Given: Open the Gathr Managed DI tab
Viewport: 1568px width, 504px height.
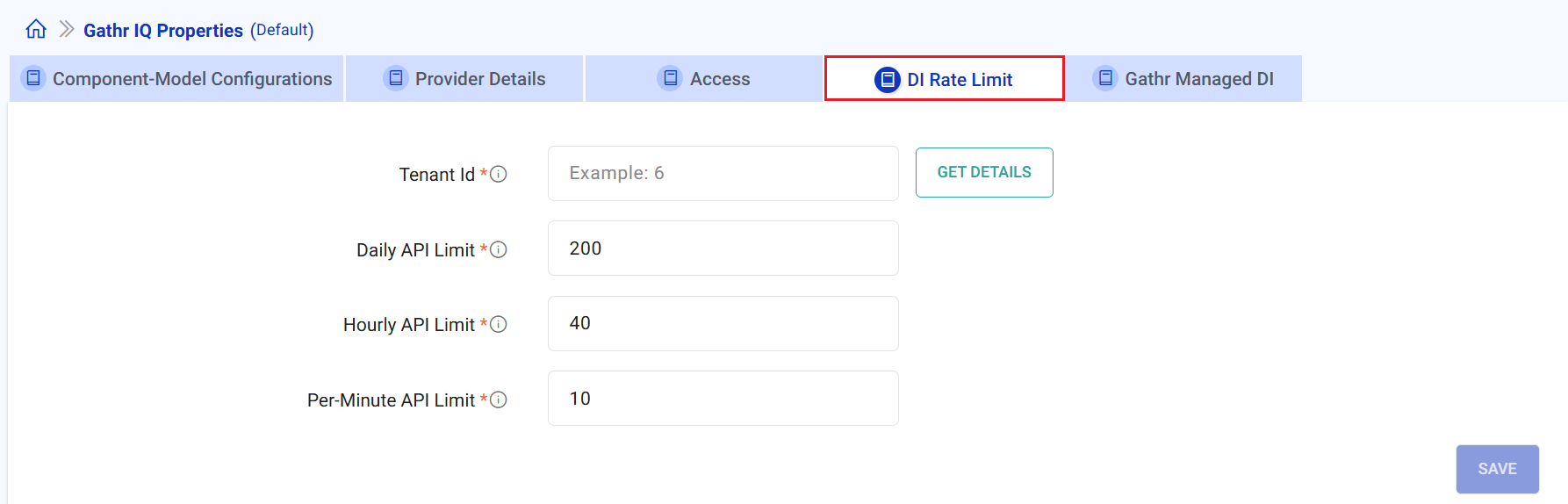Looking at the screenshot, I should click(x=1183, y=78).
